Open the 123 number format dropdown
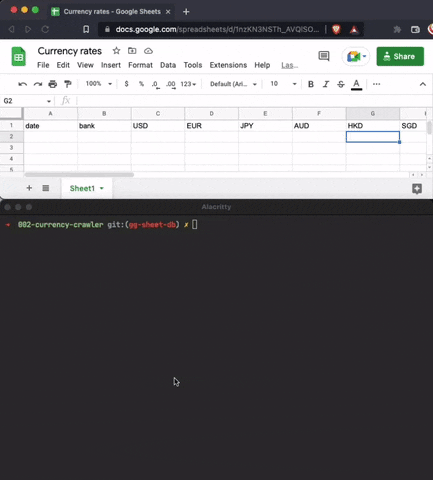Image resolution: width=433 pixels, height=480 pixels. click(188, 84)
